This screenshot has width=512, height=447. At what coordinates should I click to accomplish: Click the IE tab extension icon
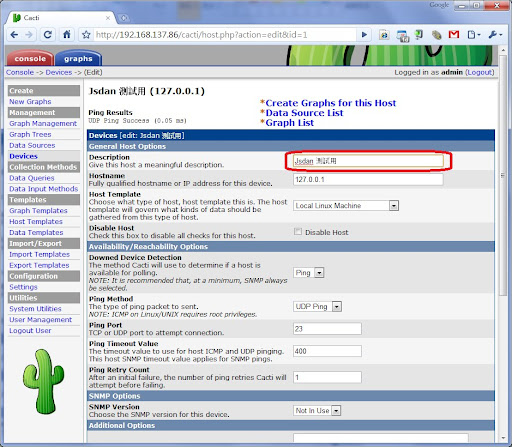point(384,35)
